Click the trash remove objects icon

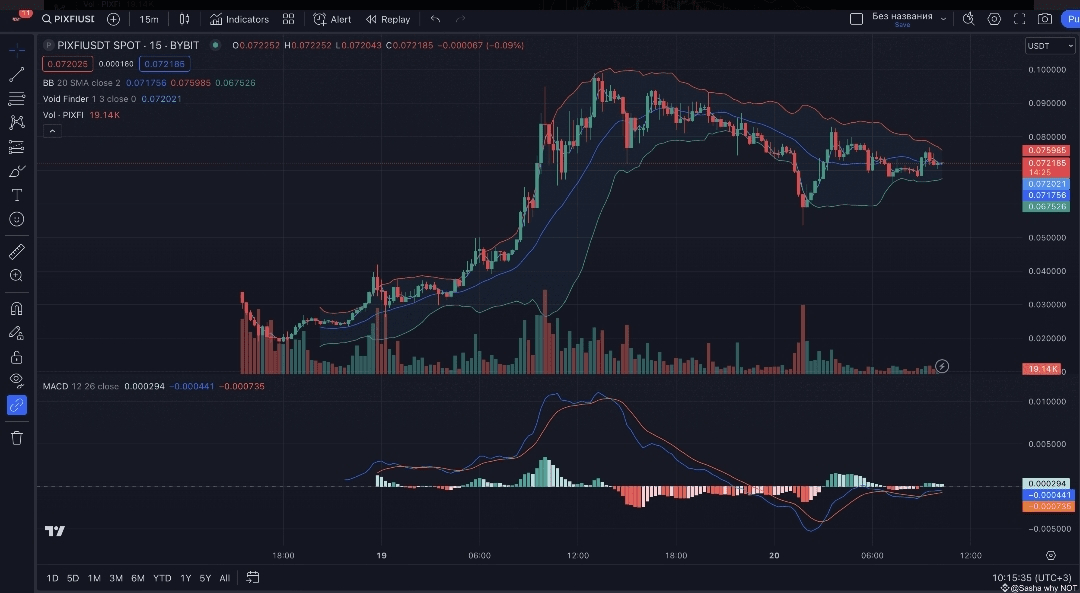click(x=17, y=437)
